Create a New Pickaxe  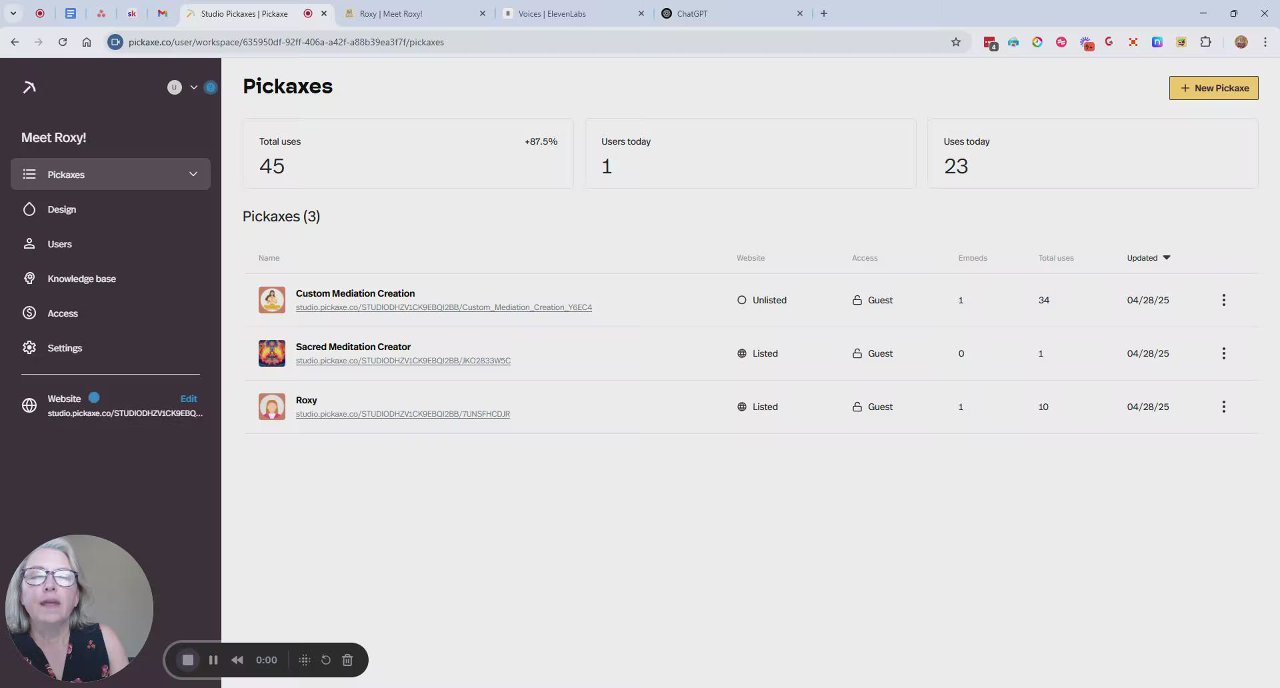click(1213, 88)
